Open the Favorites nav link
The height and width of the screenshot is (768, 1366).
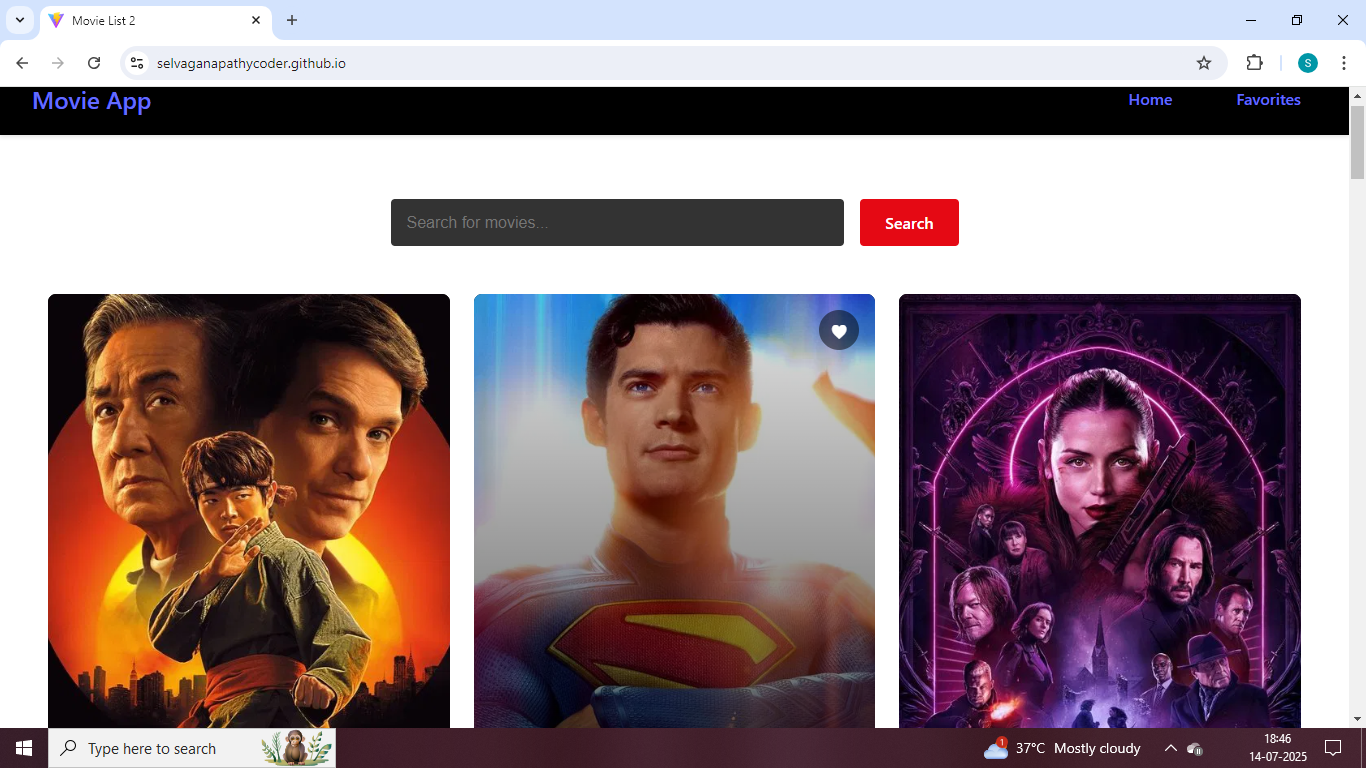click(x=1268, y=100)
